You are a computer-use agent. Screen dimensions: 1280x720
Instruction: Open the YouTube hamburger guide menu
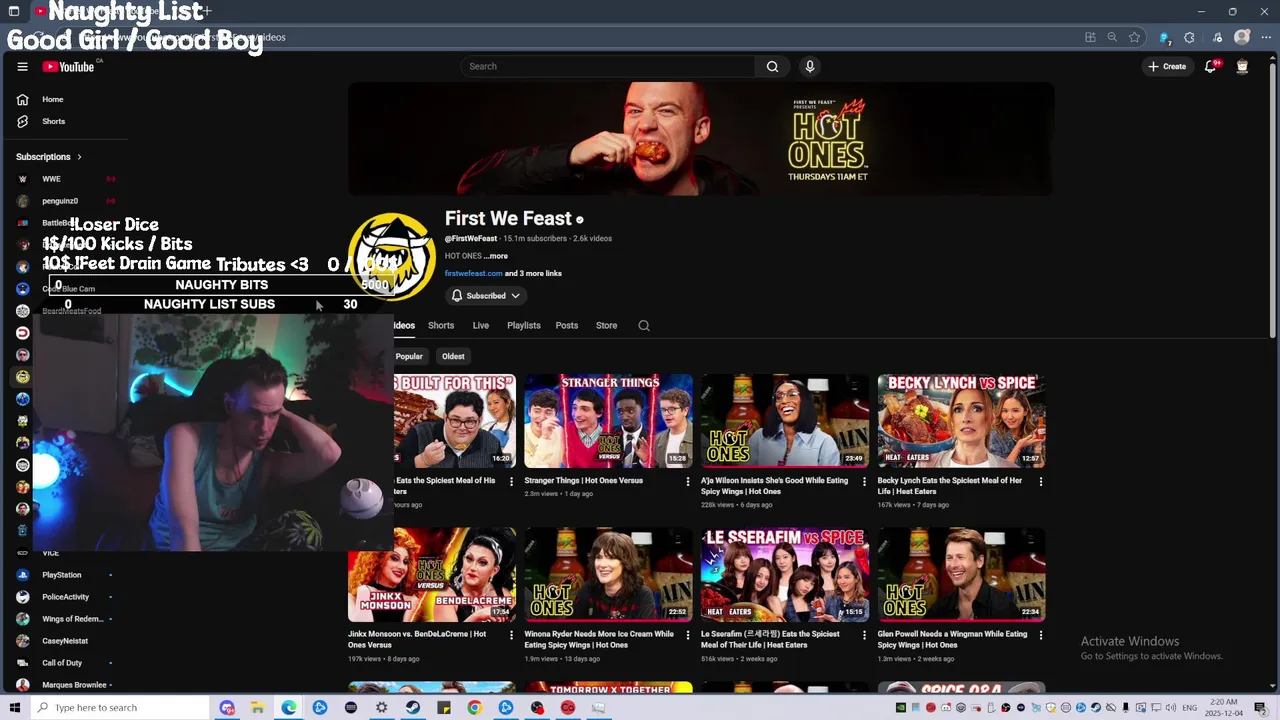(x=22, y=67)
